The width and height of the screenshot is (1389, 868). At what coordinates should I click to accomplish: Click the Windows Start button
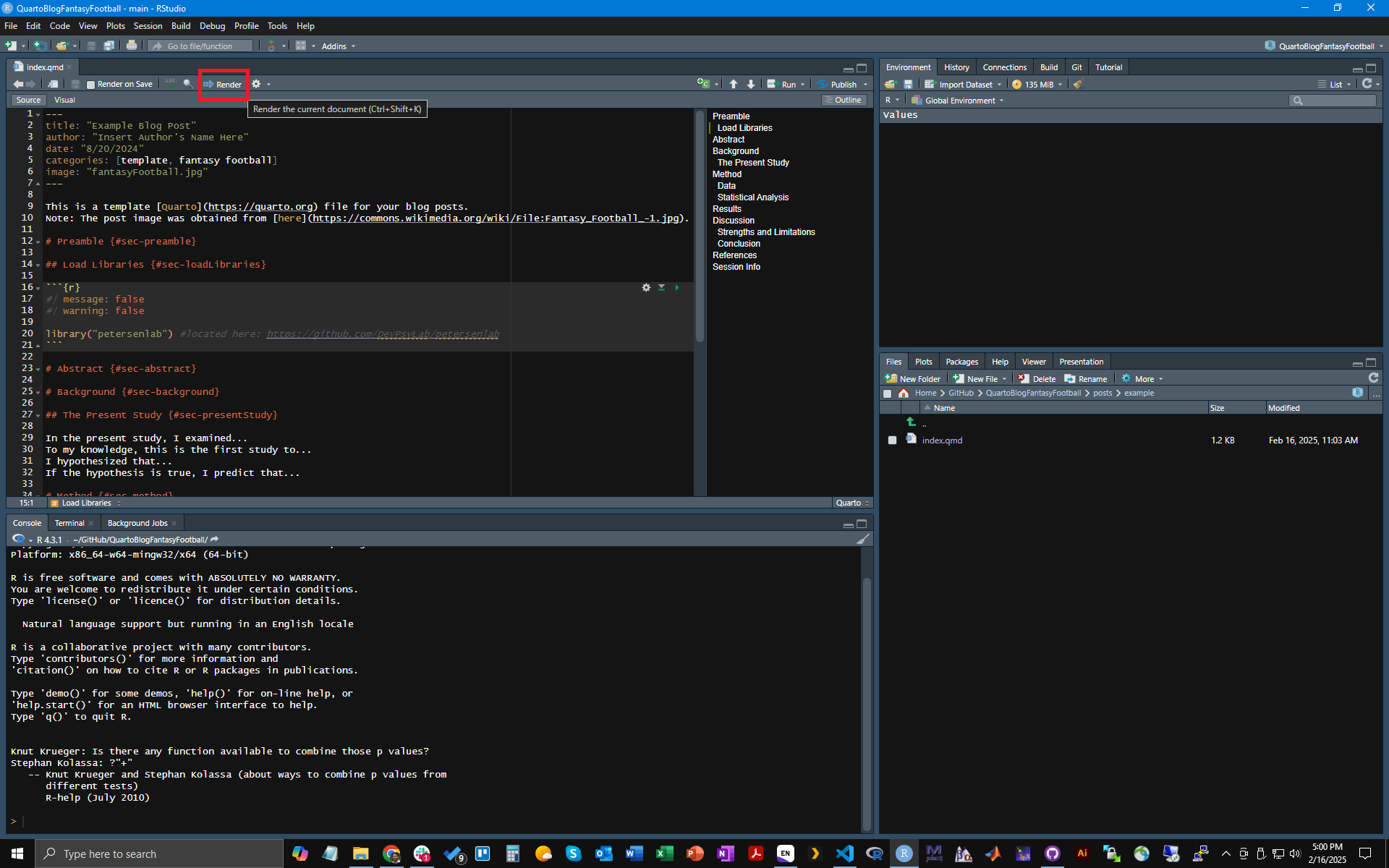pos(17,854)
